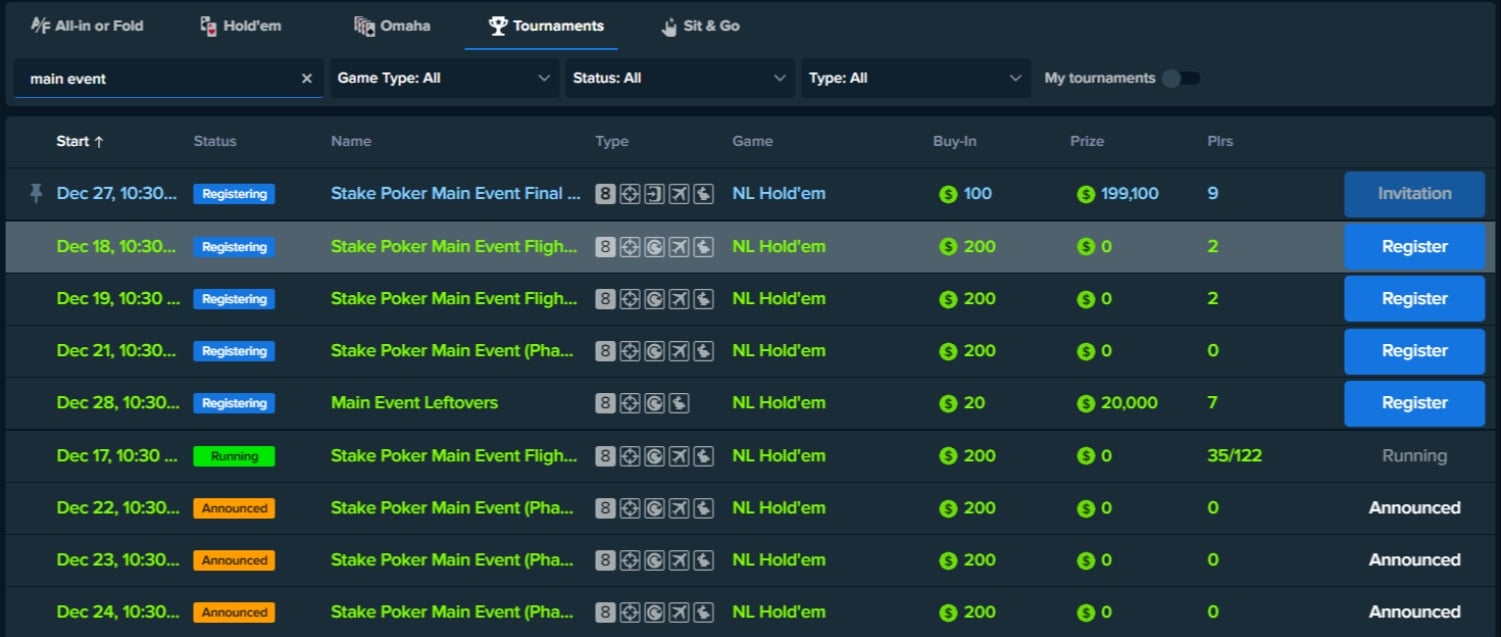Click the crosshair icon in the Dec 19 row
1501x637 pixels.
click(630, 299)
